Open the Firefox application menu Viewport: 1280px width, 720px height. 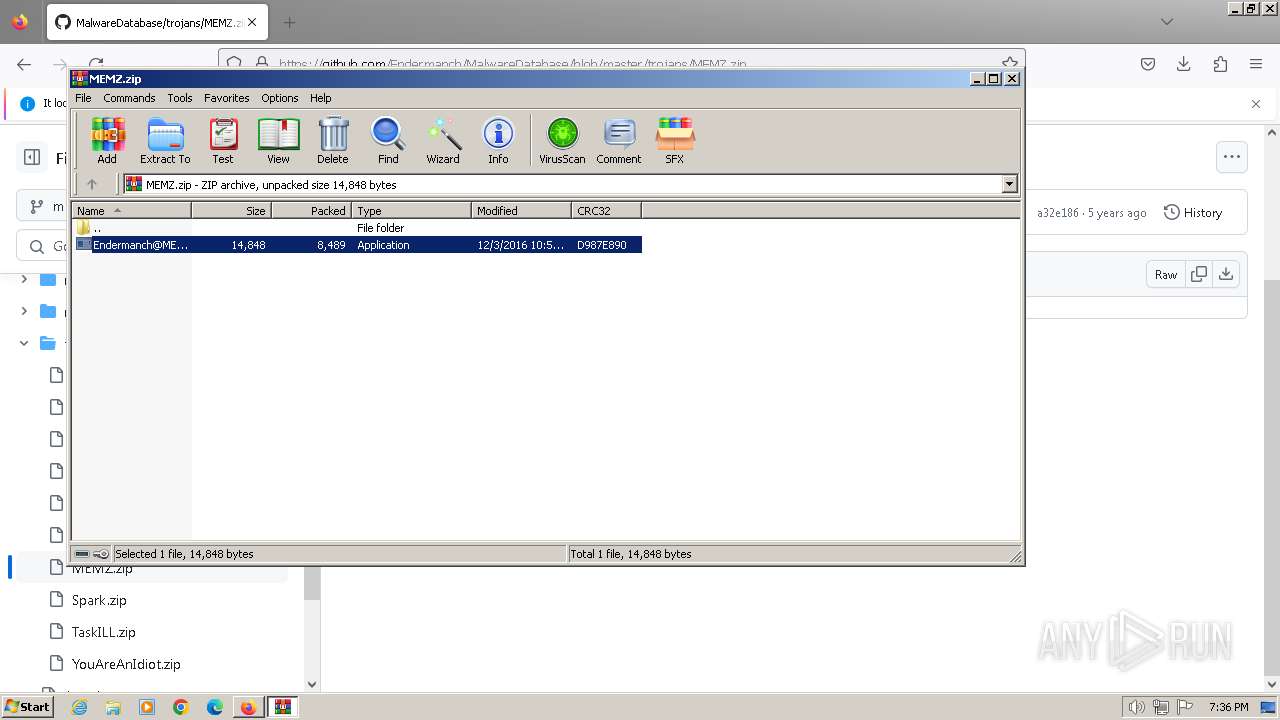tap(1256, 64)
